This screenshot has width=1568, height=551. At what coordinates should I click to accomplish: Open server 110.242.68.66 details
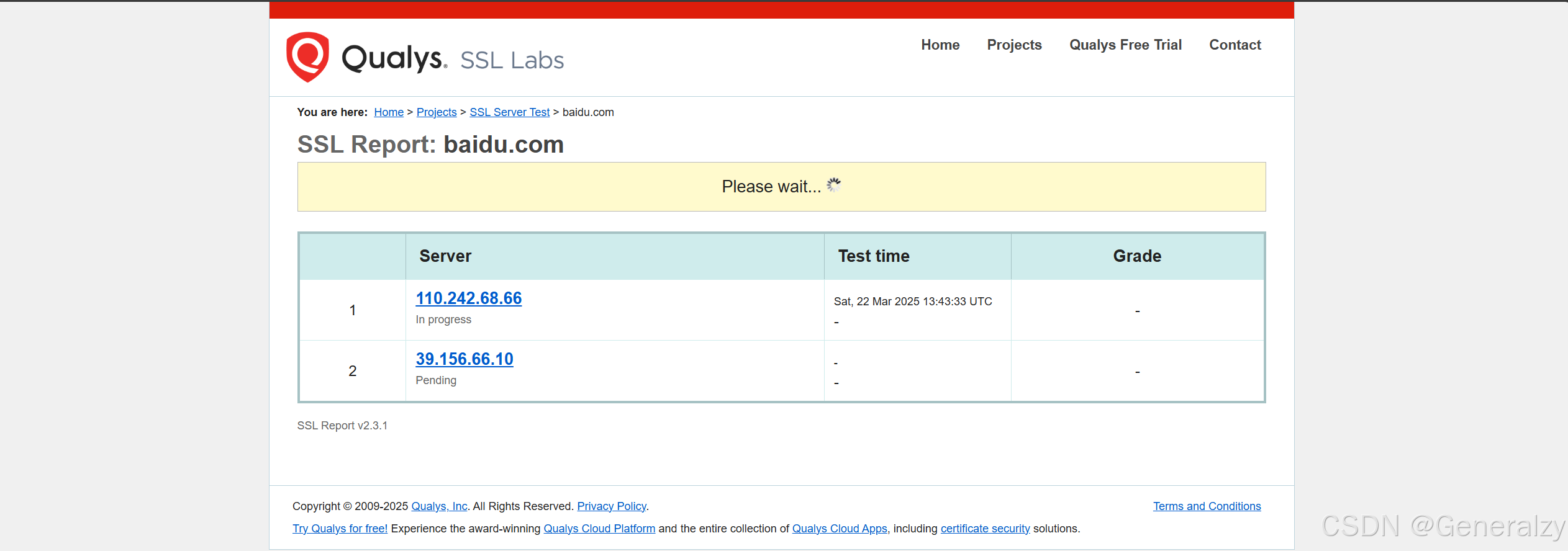click(469, 298)
